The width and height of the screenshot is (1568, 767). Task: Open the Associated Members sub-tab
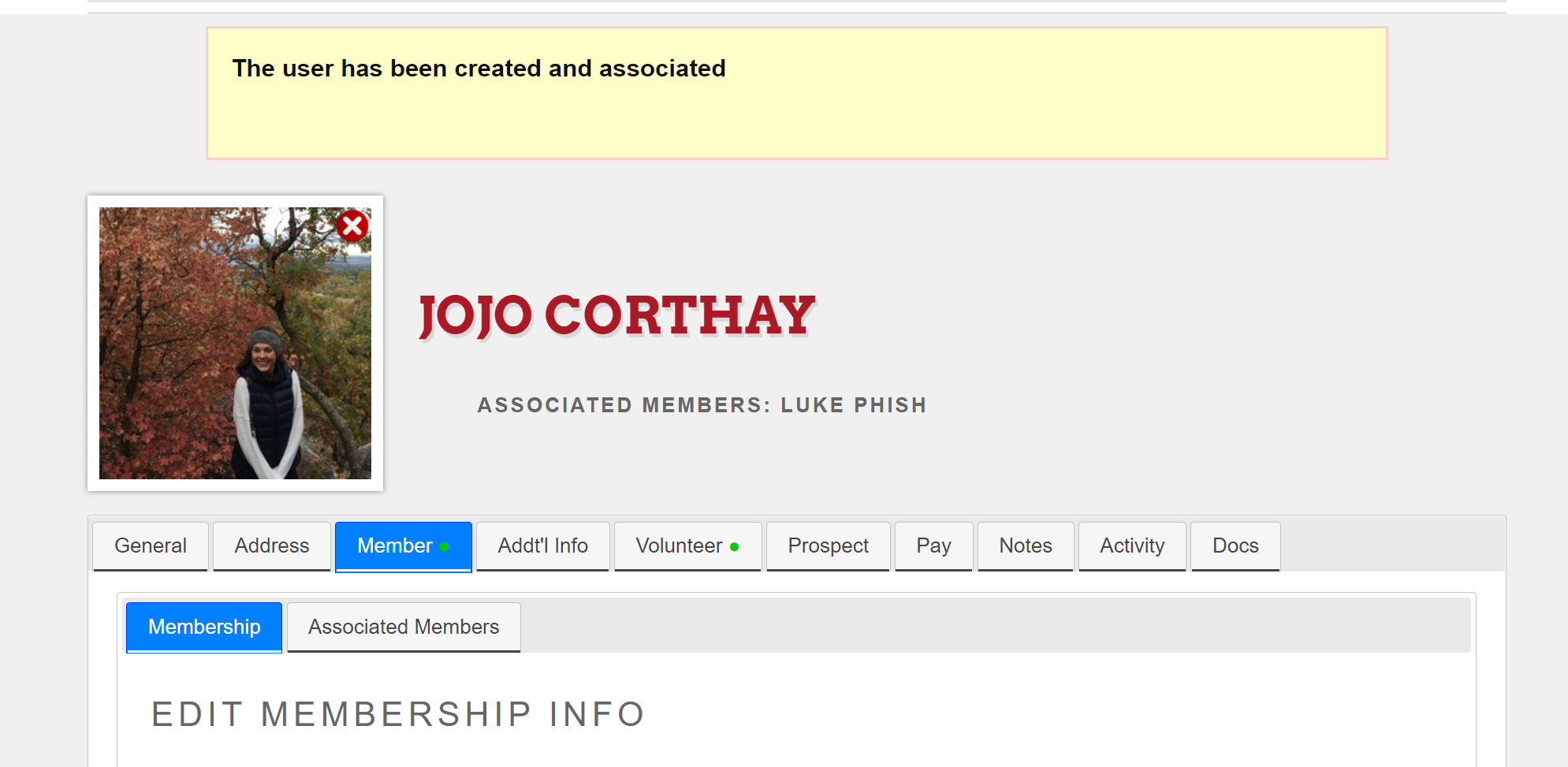[x=404, y=627]
